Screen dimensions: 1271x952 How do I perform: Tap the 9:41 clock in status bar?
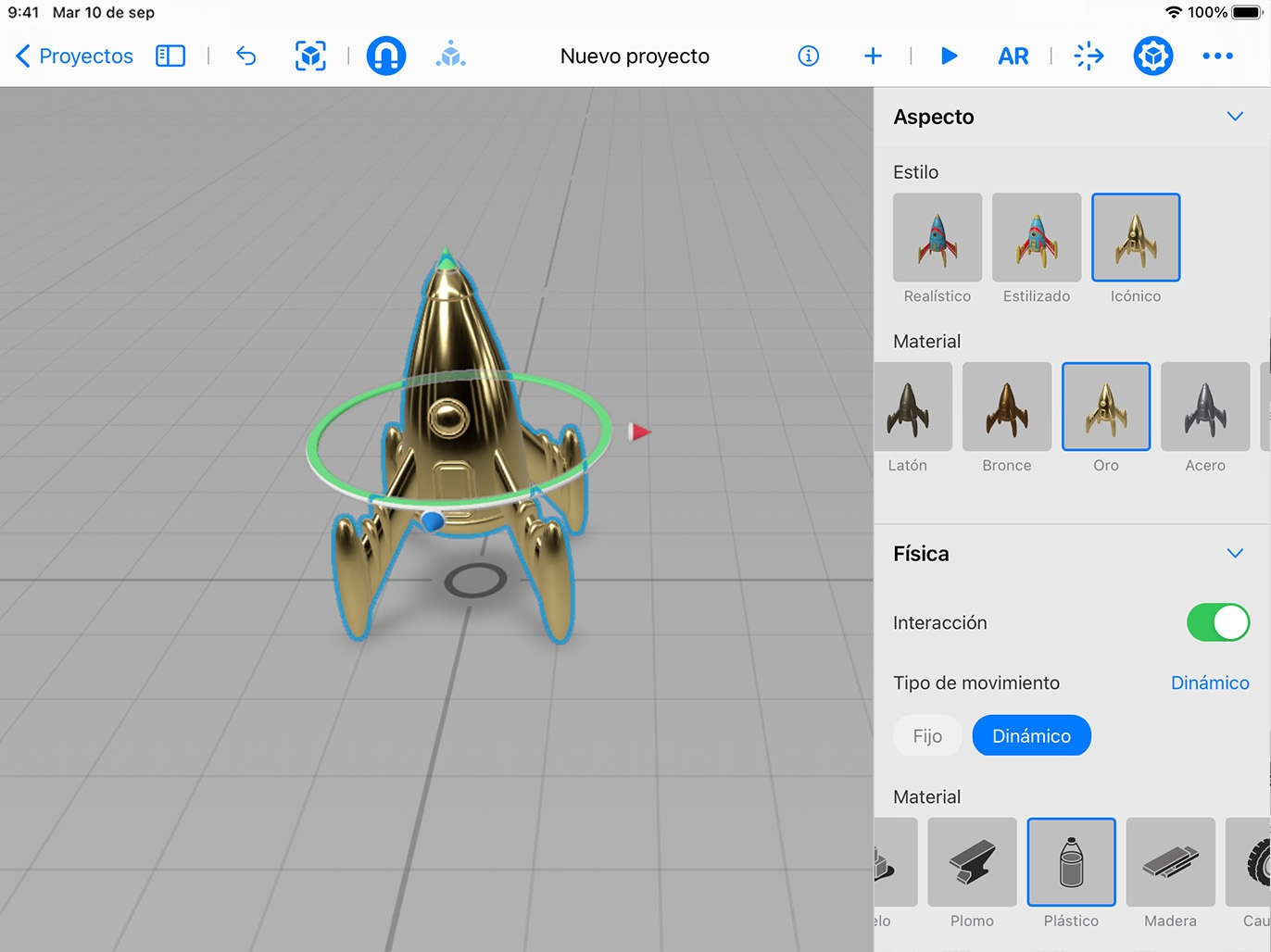coord(23,12)
